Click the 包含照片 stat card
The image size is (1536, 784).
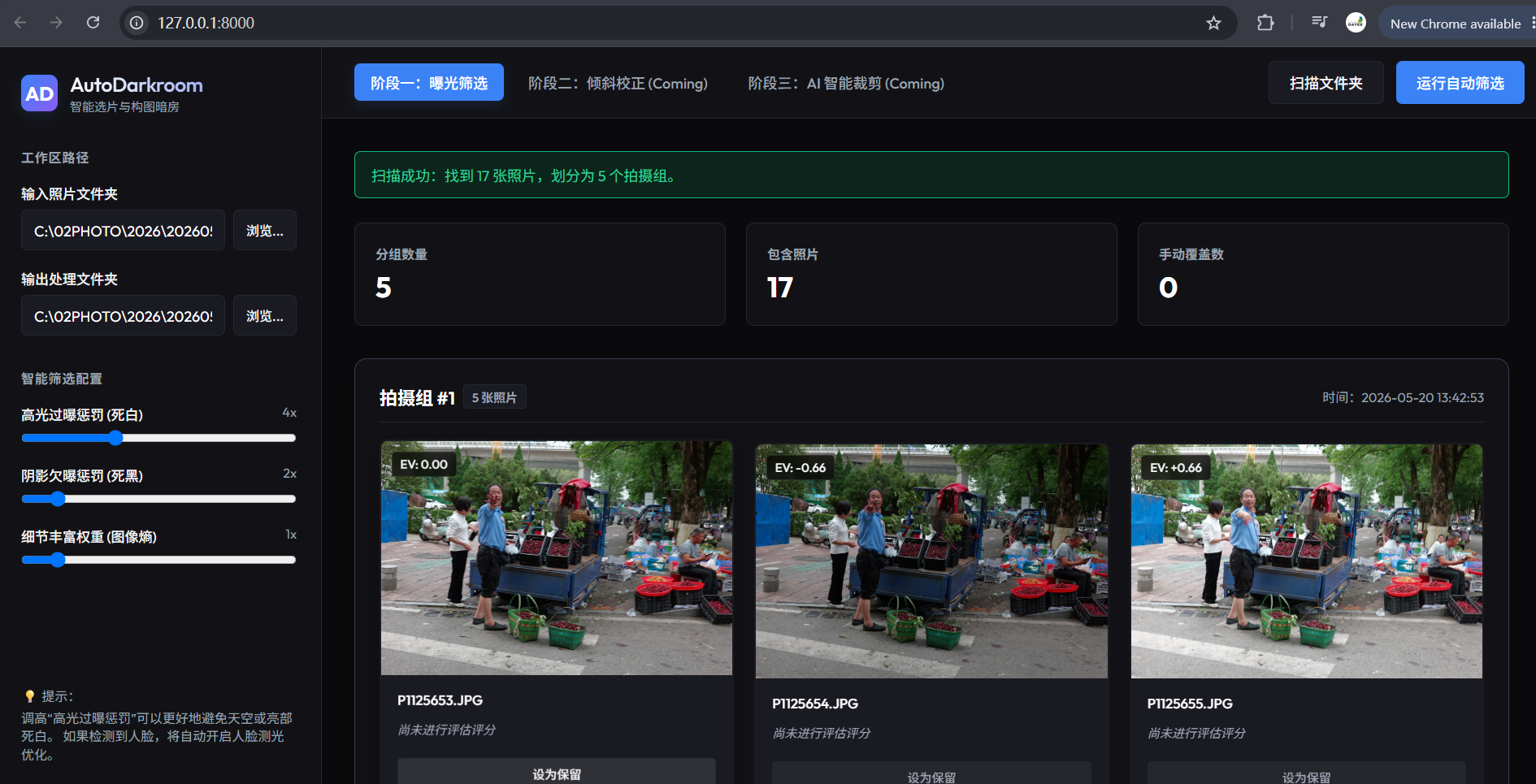tap(931, 274)
